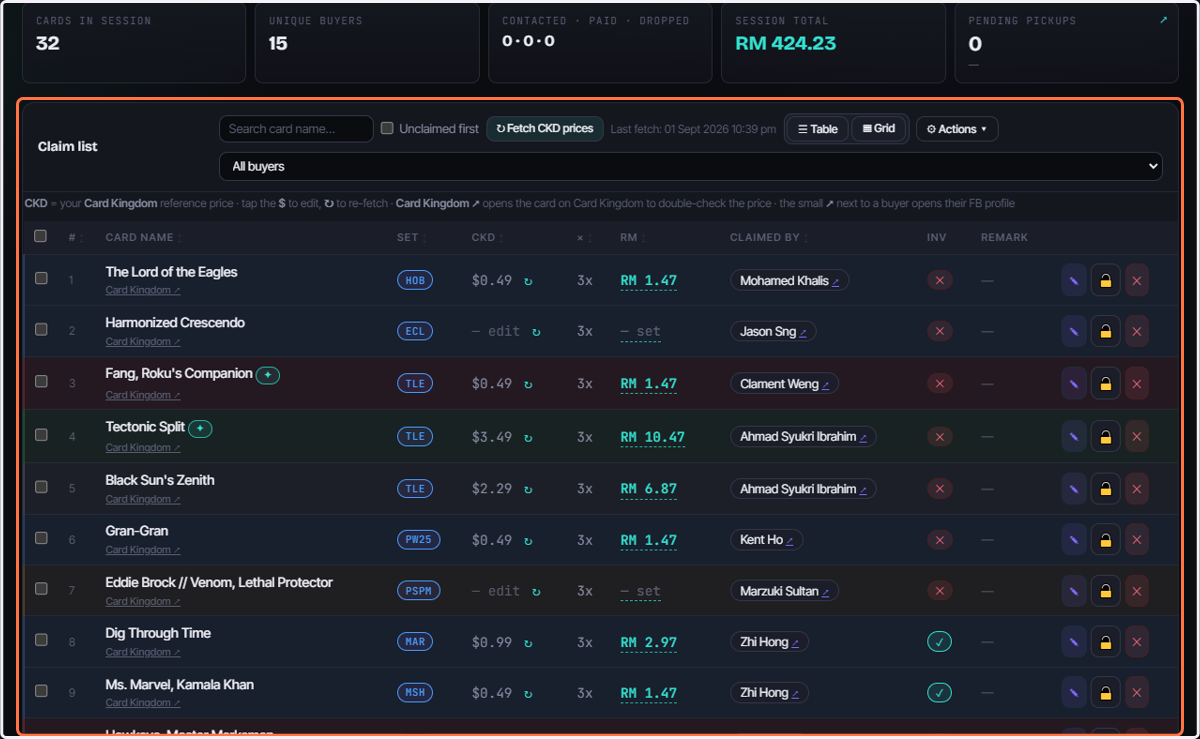This screenshot has height=739, width=1200.
Task: Open the Pending Pickups expand arrow
Action: click(x=1163, y=20)
